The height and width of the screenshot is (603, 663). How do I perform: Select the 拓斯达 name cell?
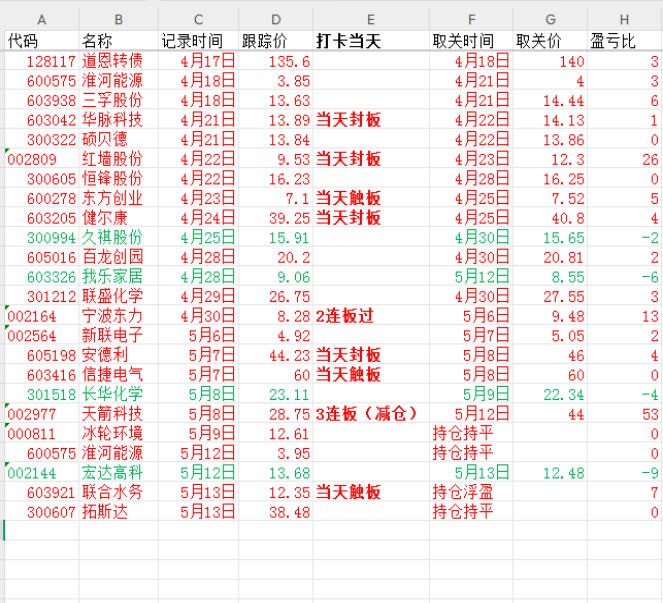[118, 512]
